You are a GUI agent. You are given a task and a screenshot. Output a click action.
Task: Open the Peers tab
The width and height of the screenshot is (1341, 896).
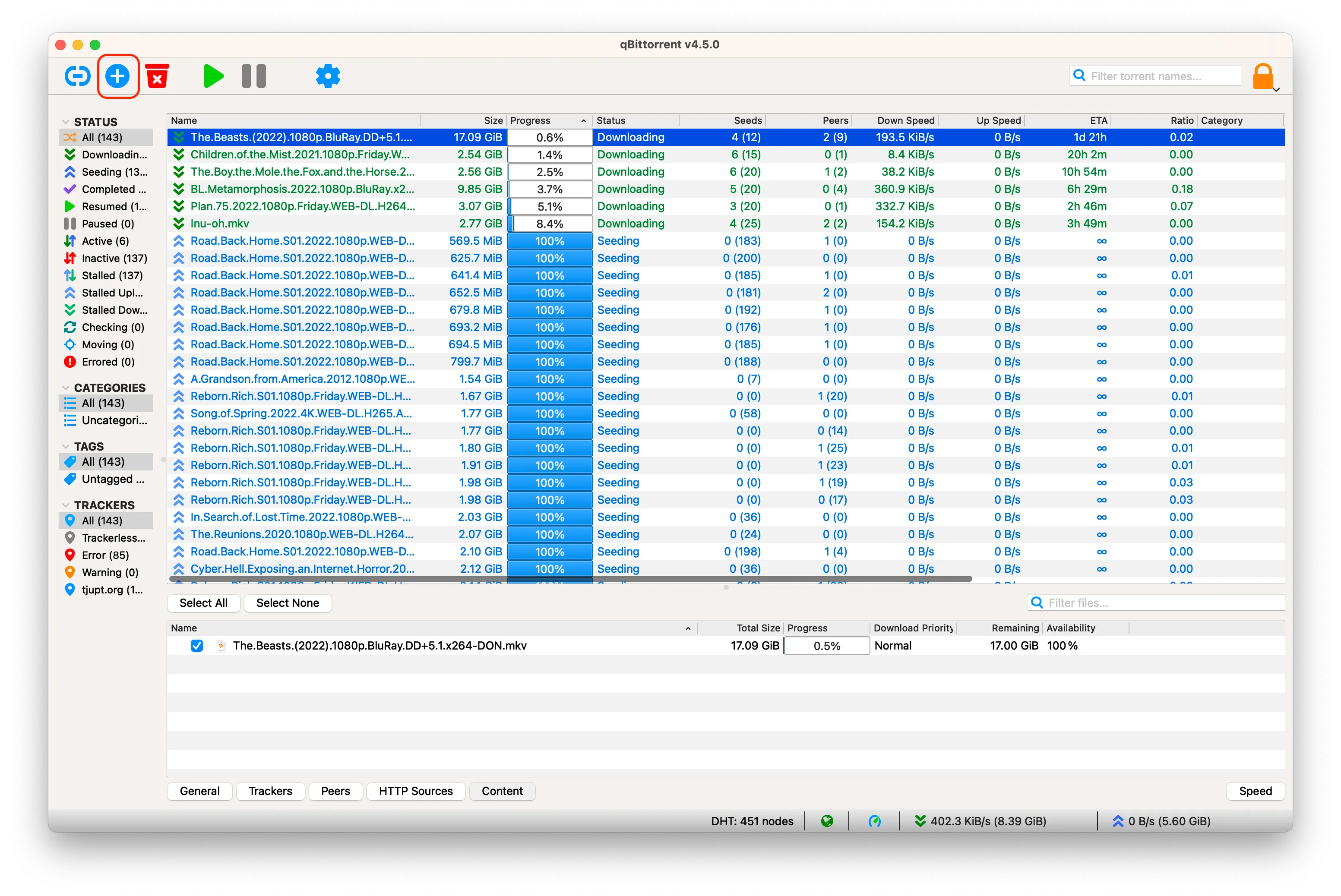335,792
